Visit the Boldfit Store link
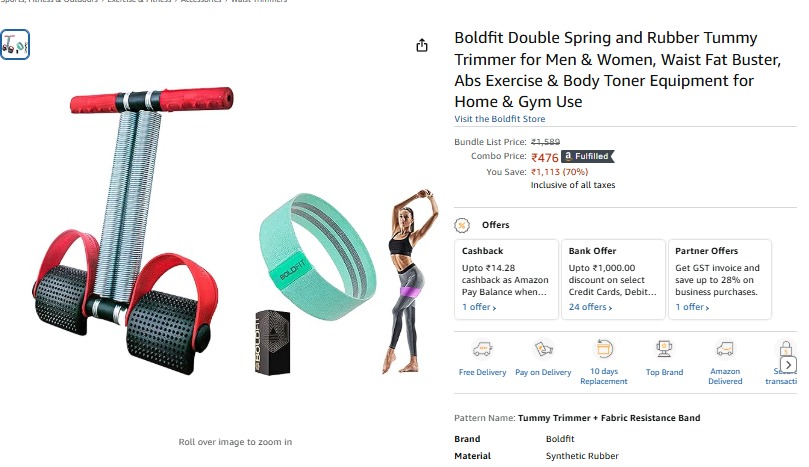 coord(499,119)
